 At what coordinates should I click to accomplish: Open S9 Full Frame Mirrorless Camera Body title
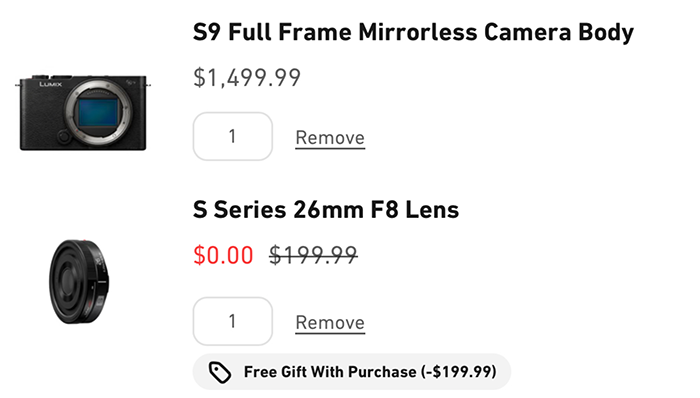pos(413,32)
